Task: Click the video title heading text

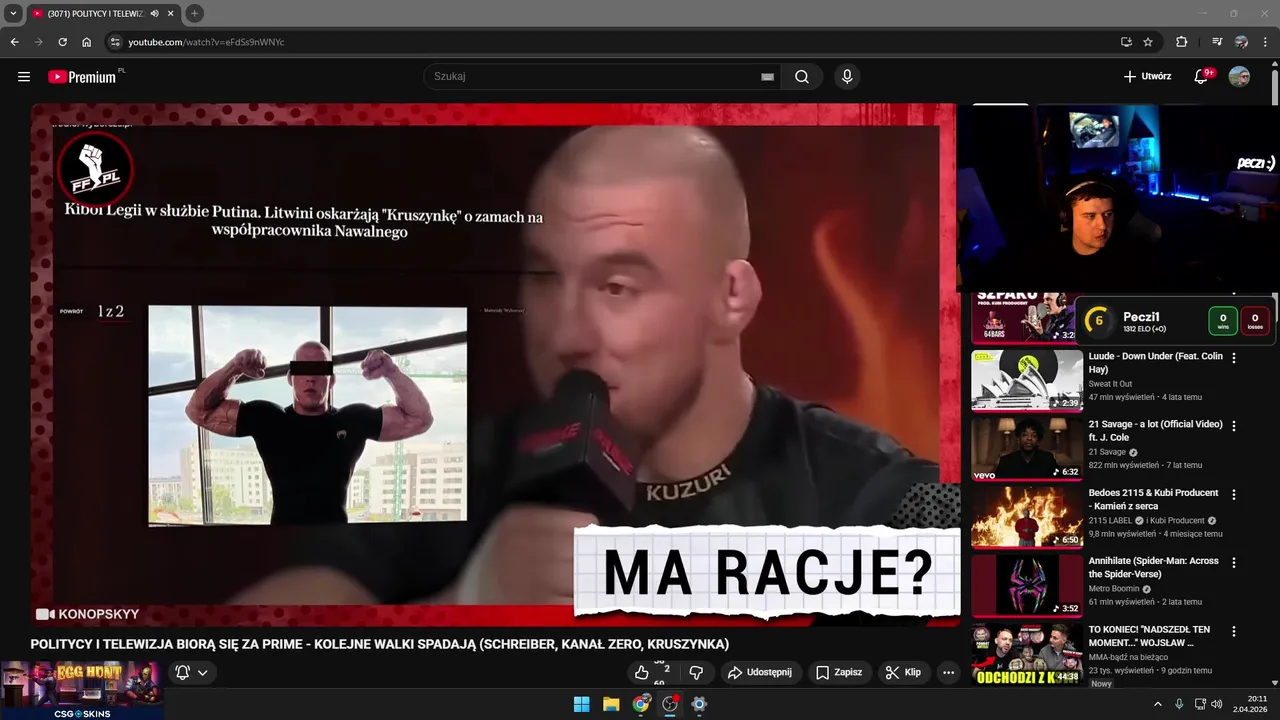Action: [379, 644]
